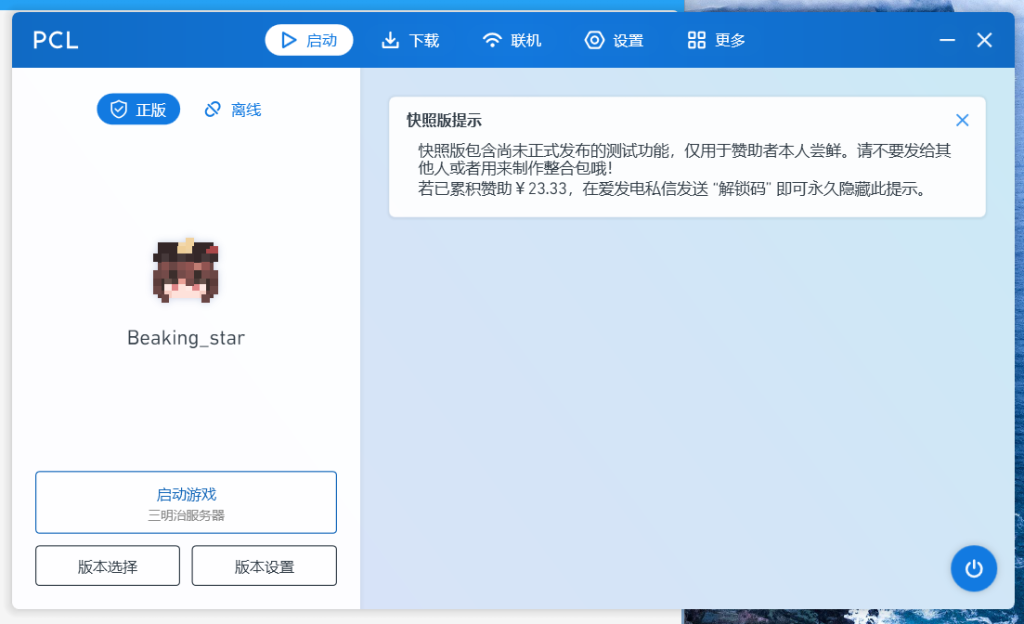Click the download arrow icon next to 下载

point(390,40)
